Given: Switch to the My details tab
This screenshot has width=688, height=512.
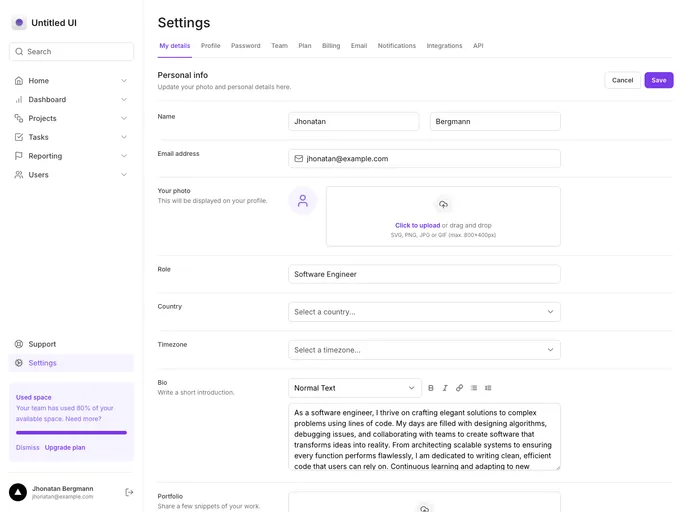Looking at the screenshot, I should pyautogui.click(x=175, y=46).
